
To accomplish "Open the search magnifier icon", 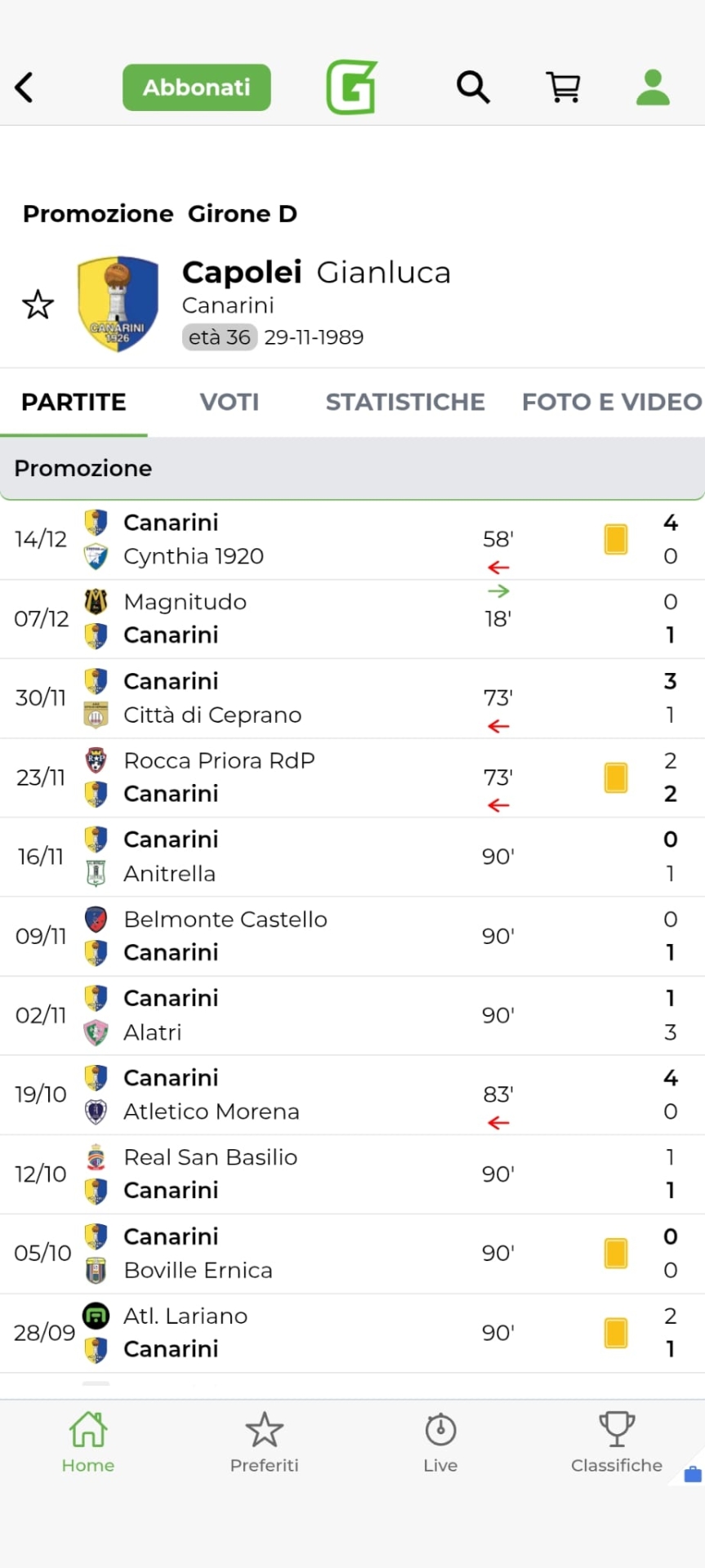I will 473,87.
